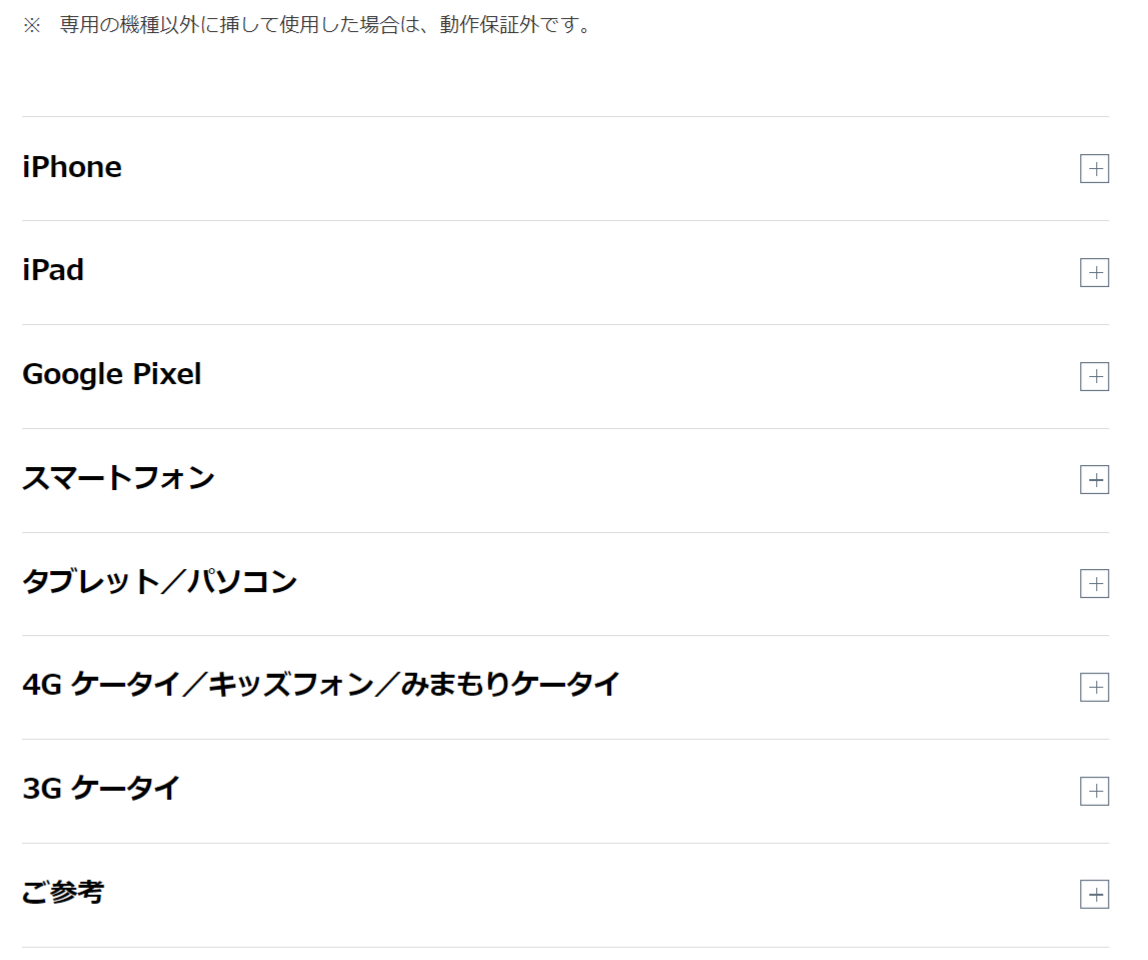1148x960 pixels.
Task: Click empty middle of the iPhone row
Action: point(600,169)
